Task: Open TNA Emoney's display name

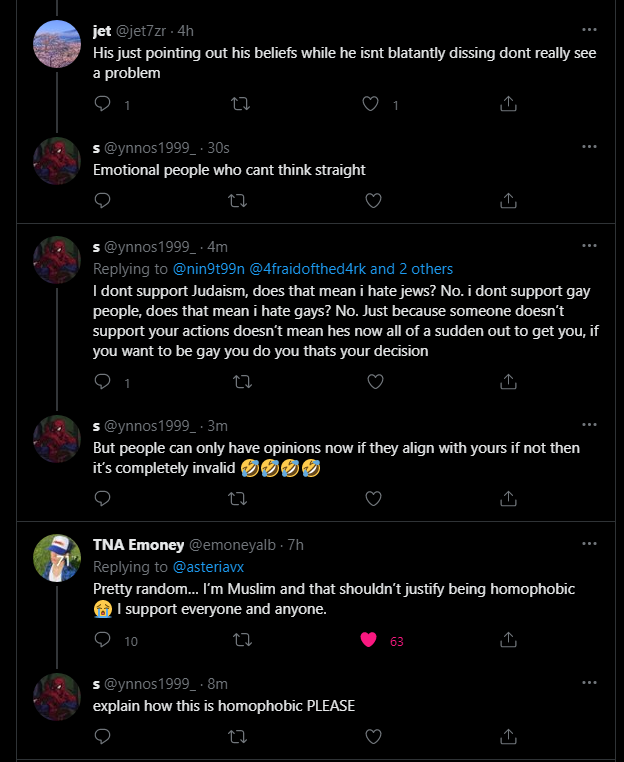Action: point(138,545)
